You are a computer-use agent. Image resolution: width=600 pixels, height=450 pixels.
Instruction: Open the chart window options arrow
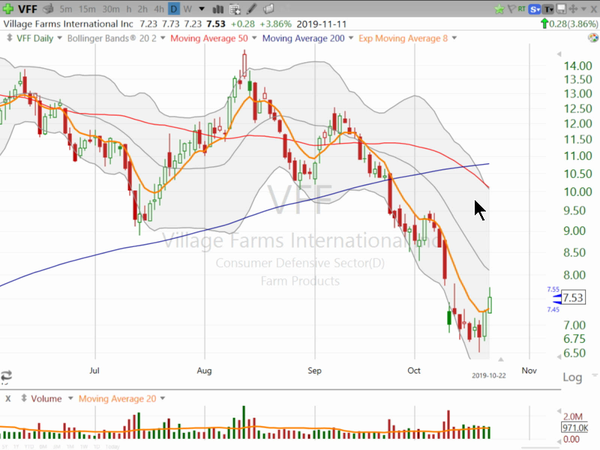point(584,9)
